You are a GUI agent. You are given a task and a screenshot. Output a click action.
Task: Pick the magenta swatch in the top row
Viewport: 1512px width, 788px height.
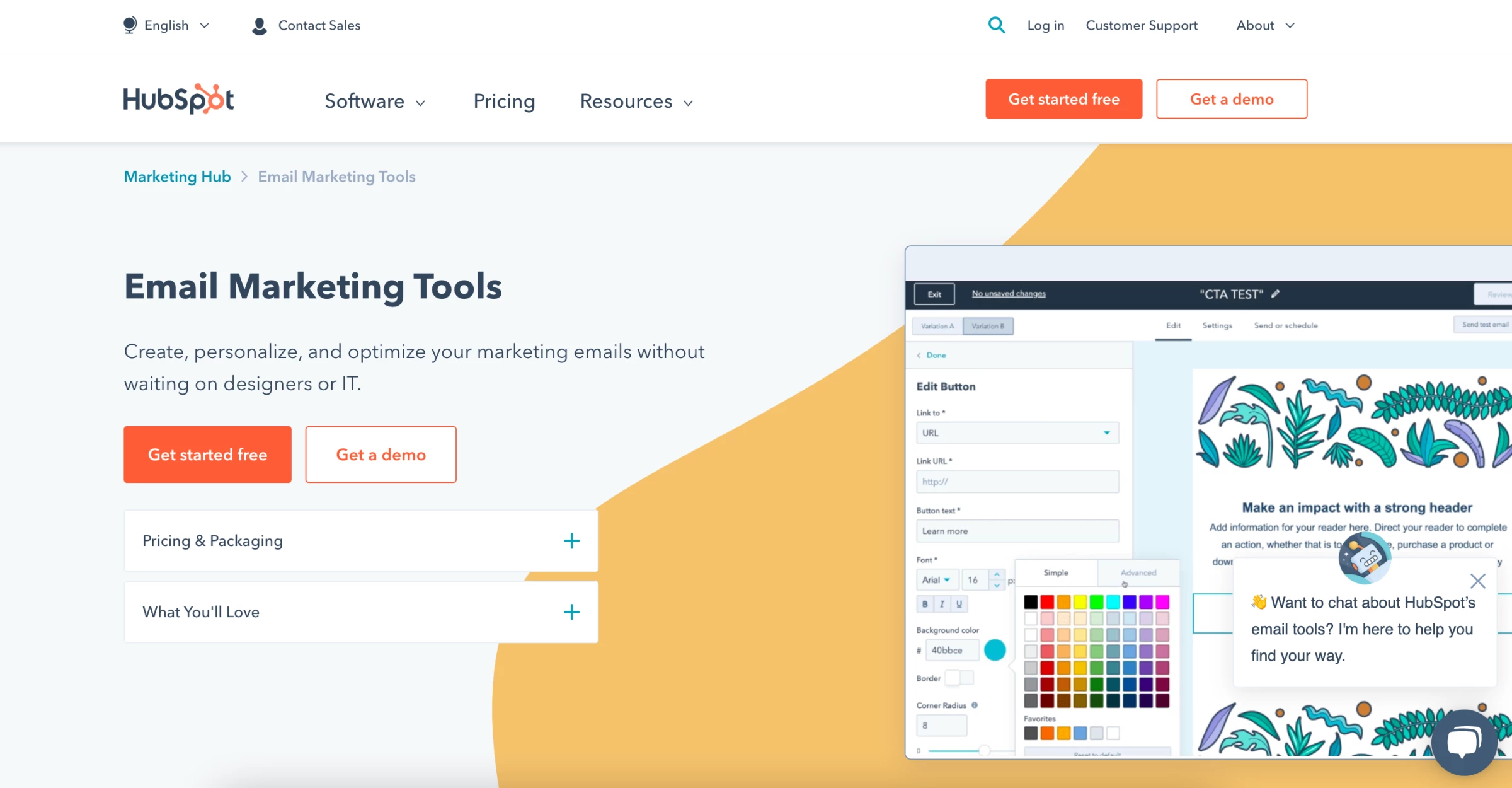(1162, 602)
